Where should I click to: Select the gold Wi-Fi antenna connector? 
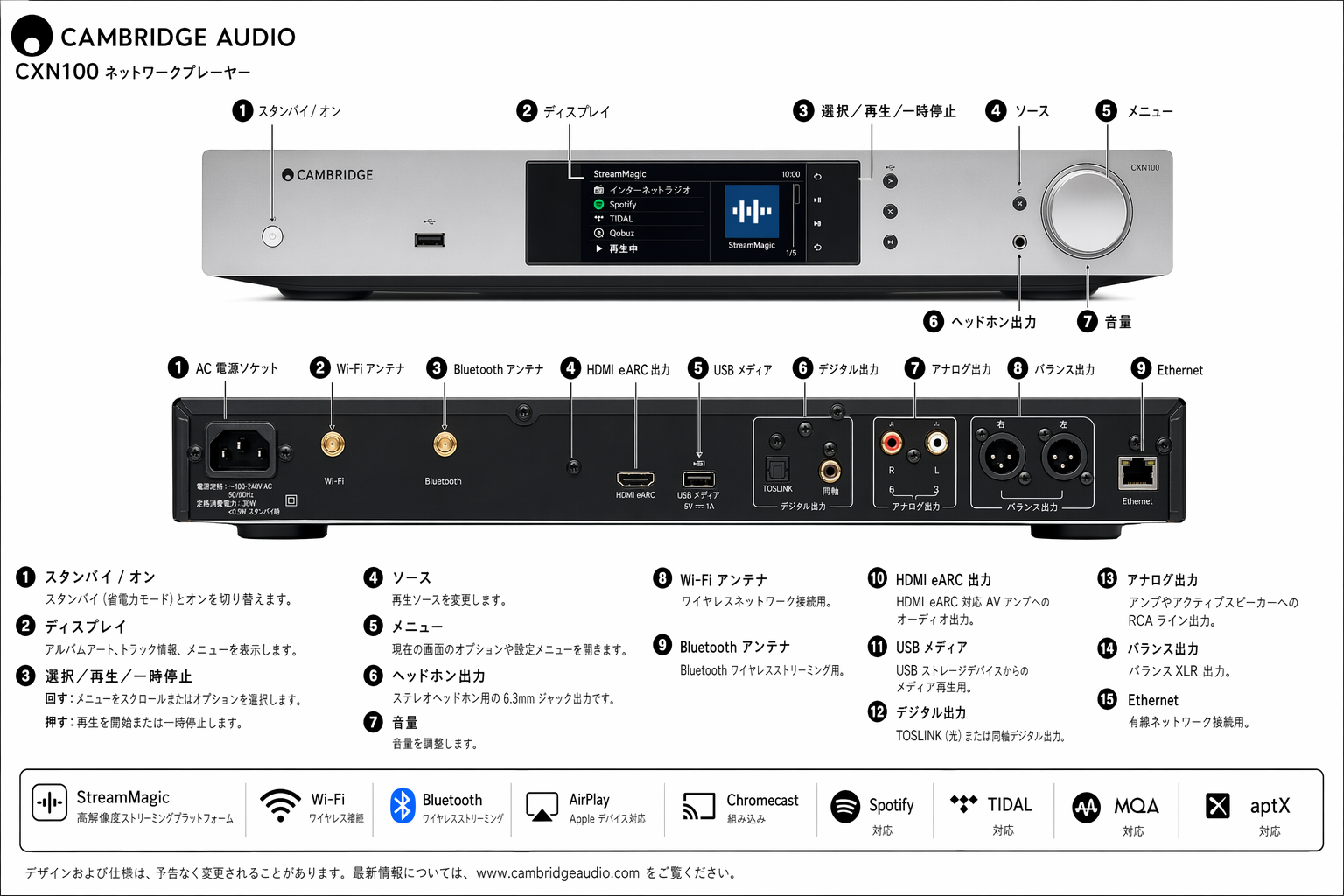point(332,444)
